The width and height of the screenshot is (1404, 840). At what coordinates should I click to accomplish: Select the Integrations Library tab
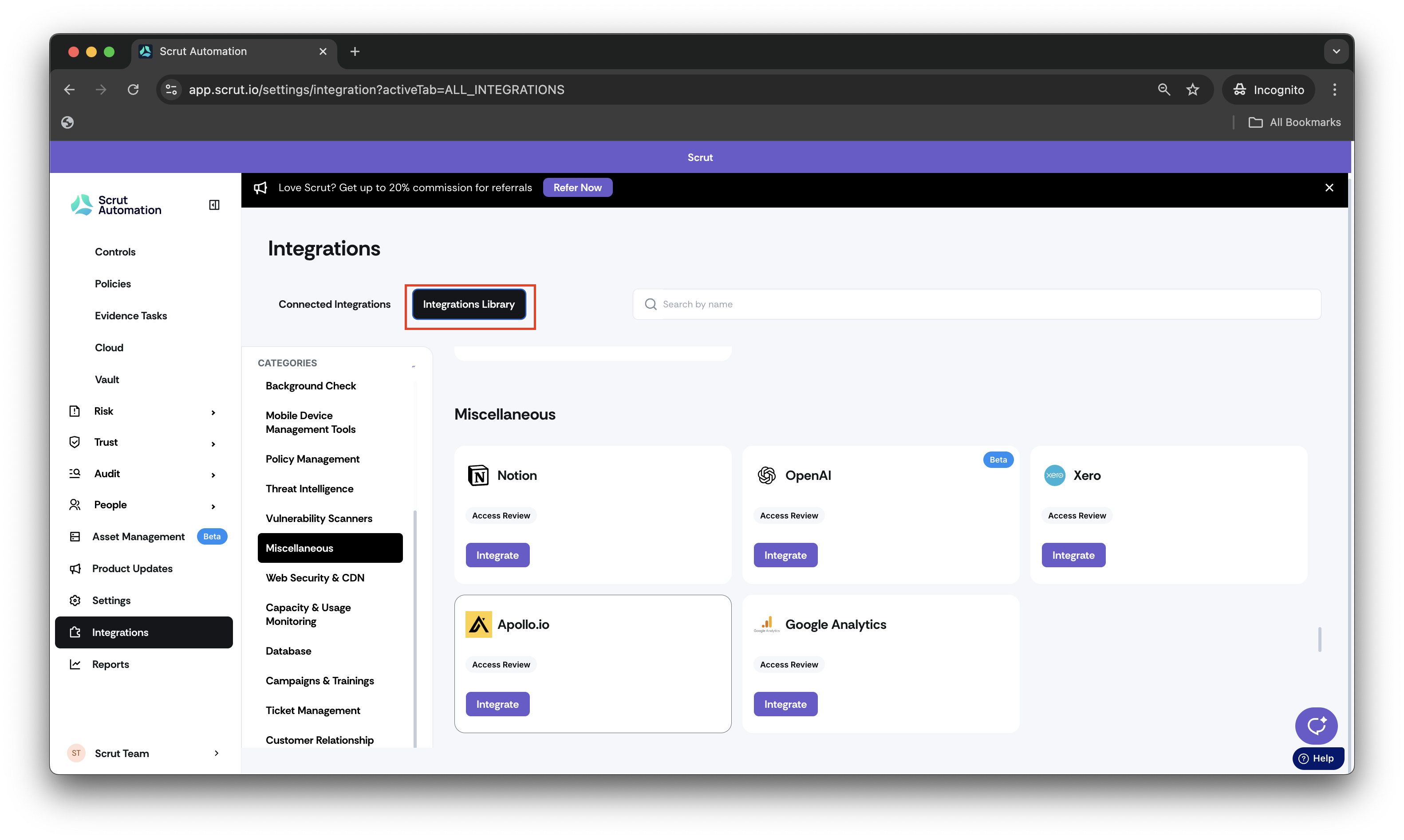point(469,304)
